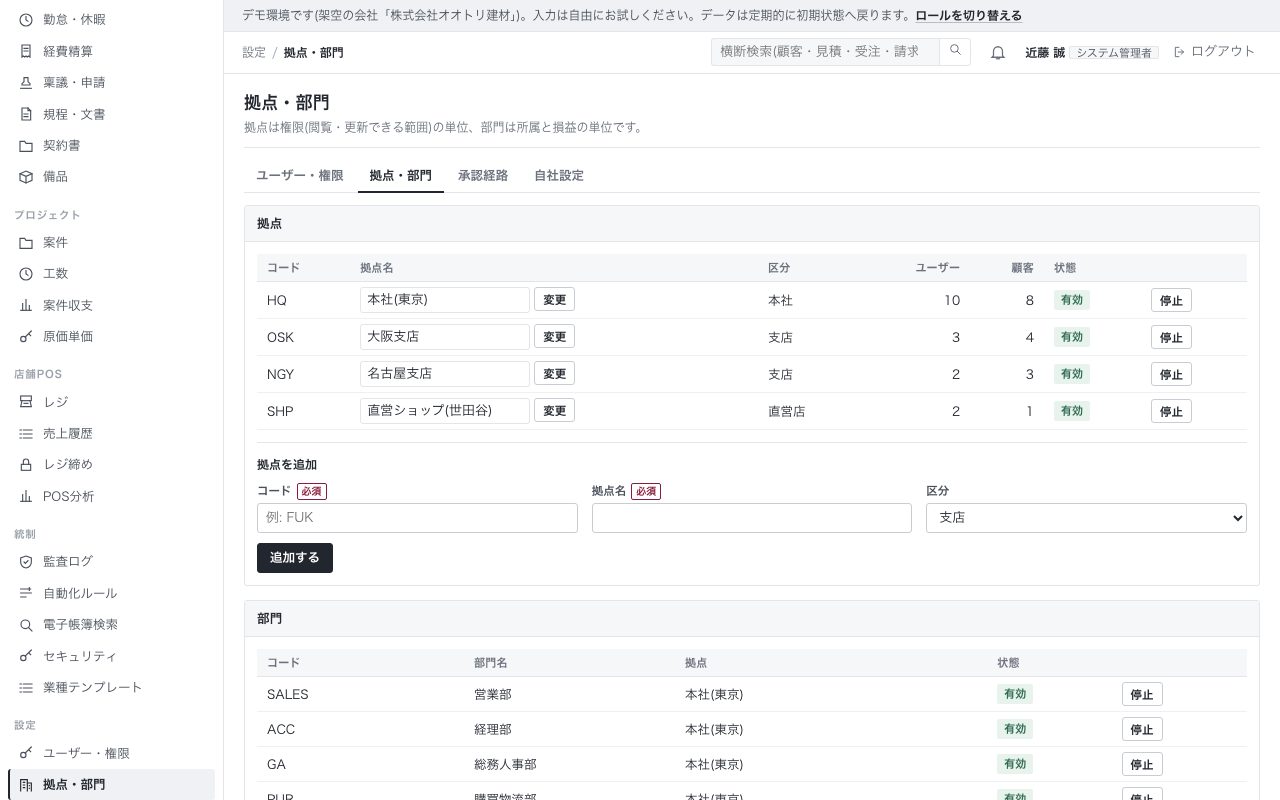Viewport: 1280px width, 800px height.
Task: Click the notification bell icon
Action: 997,52
